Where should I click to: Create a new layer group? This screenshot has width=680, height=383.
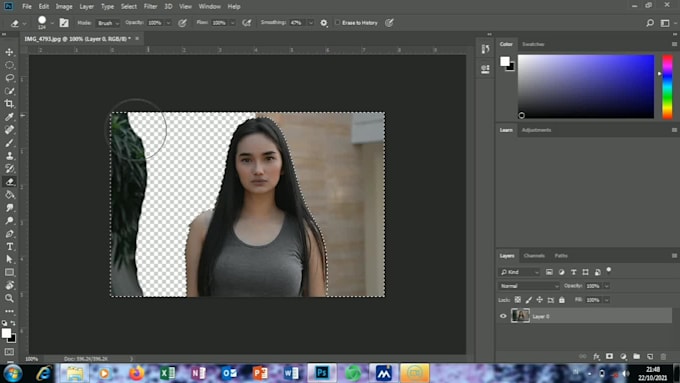637,357
